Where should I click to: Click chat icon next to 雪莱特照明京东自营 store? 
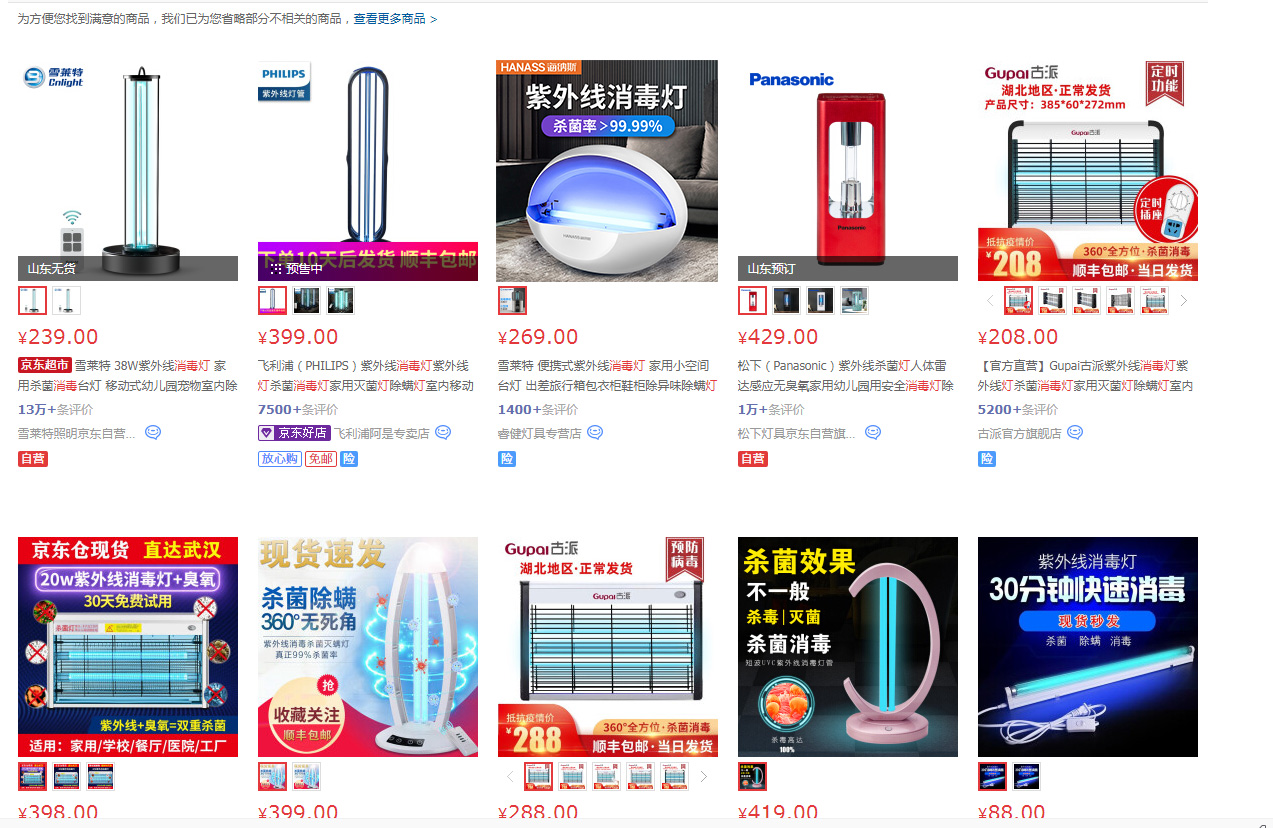pos(153,433)
